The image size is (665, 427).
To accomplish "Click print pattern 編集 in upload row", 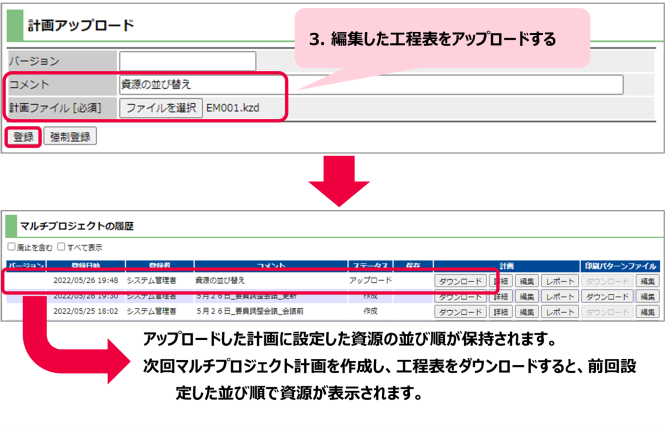I will (x=647, y=282).
